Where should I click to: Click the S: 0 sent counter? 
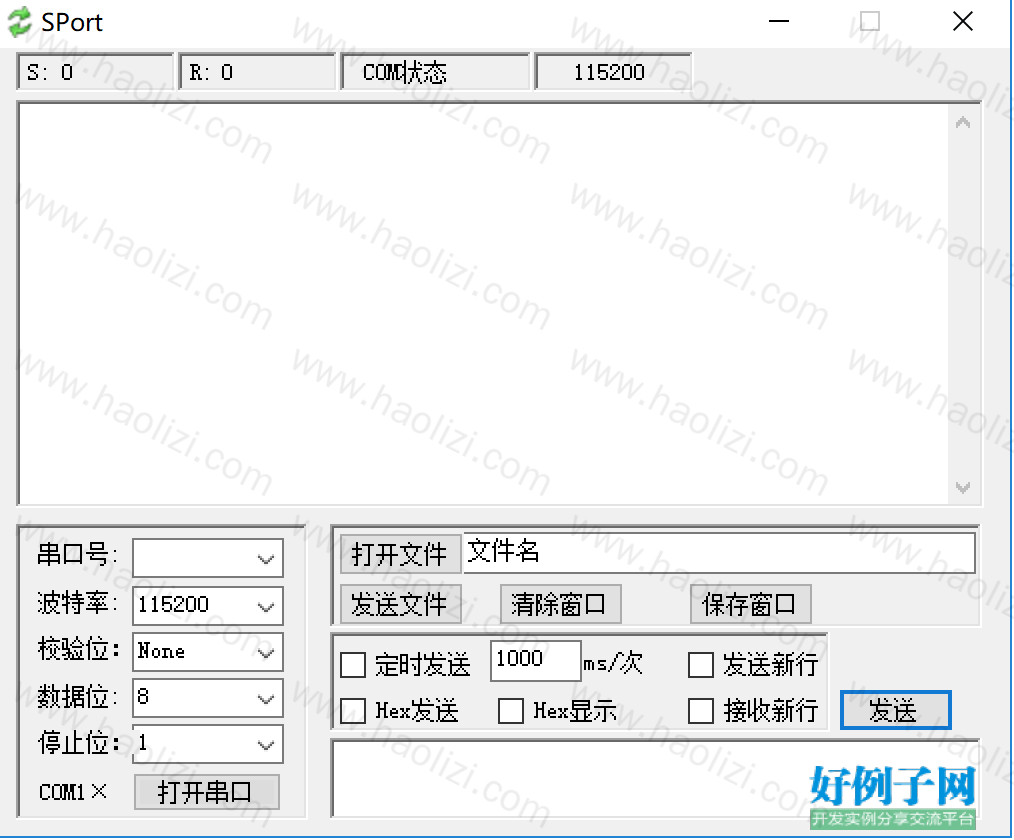click(95, 72)
